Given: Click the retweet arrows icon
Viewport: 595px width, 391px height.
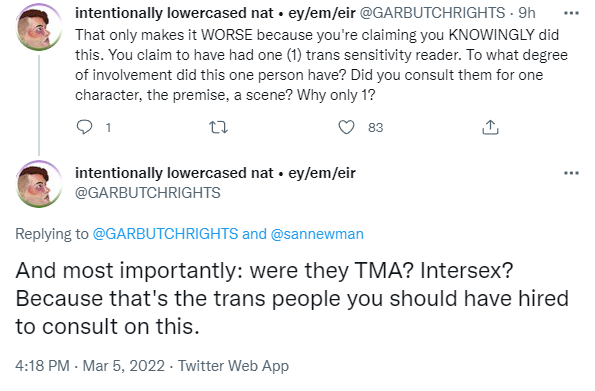Looking at the screenshot, I should tap(219, 127).
